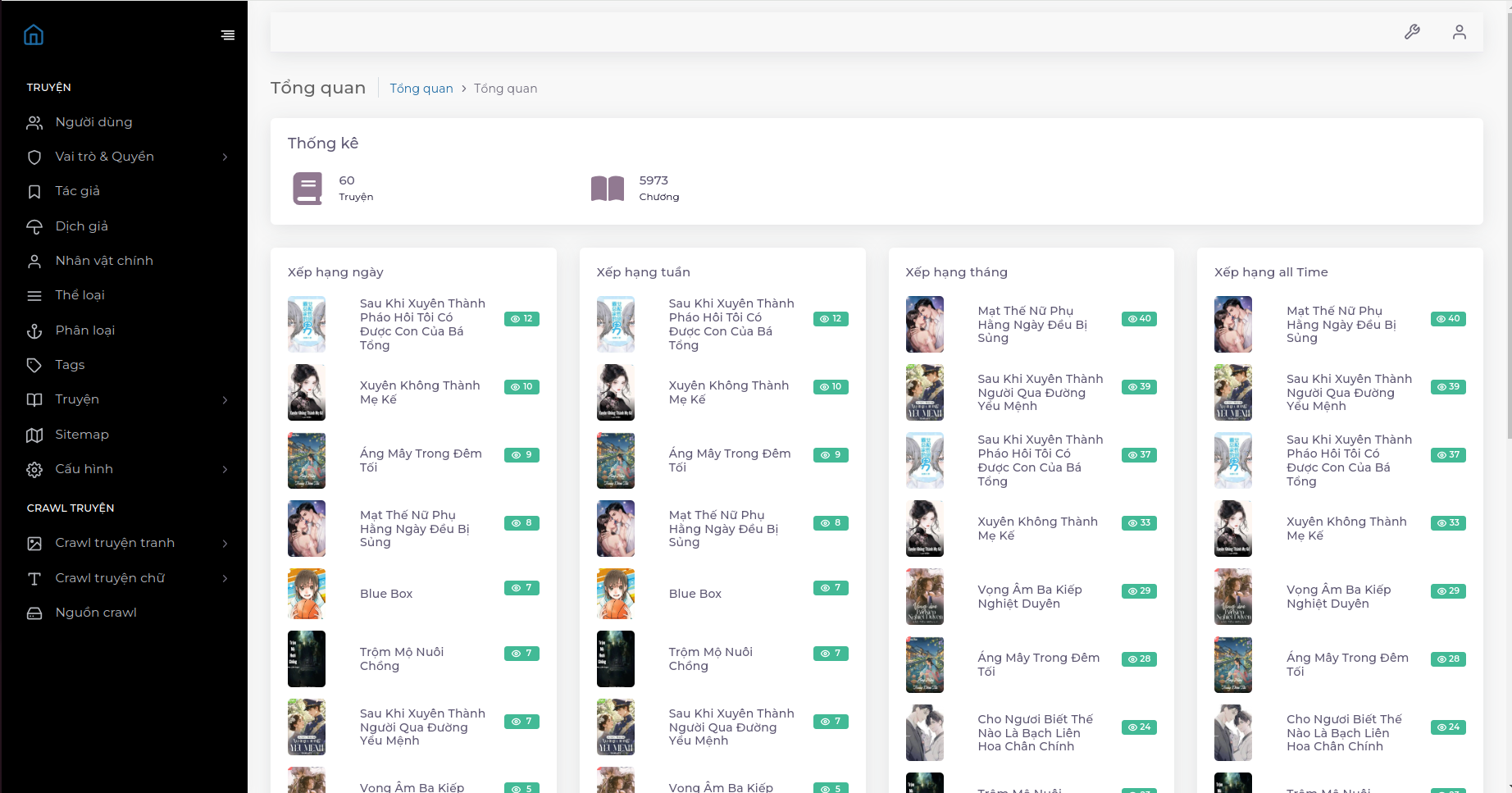Screen dimensions: 1512x793
Task: Open Xuyên Không Thành Mẹ Kế in daily ranking
Action: coord(420,392)
